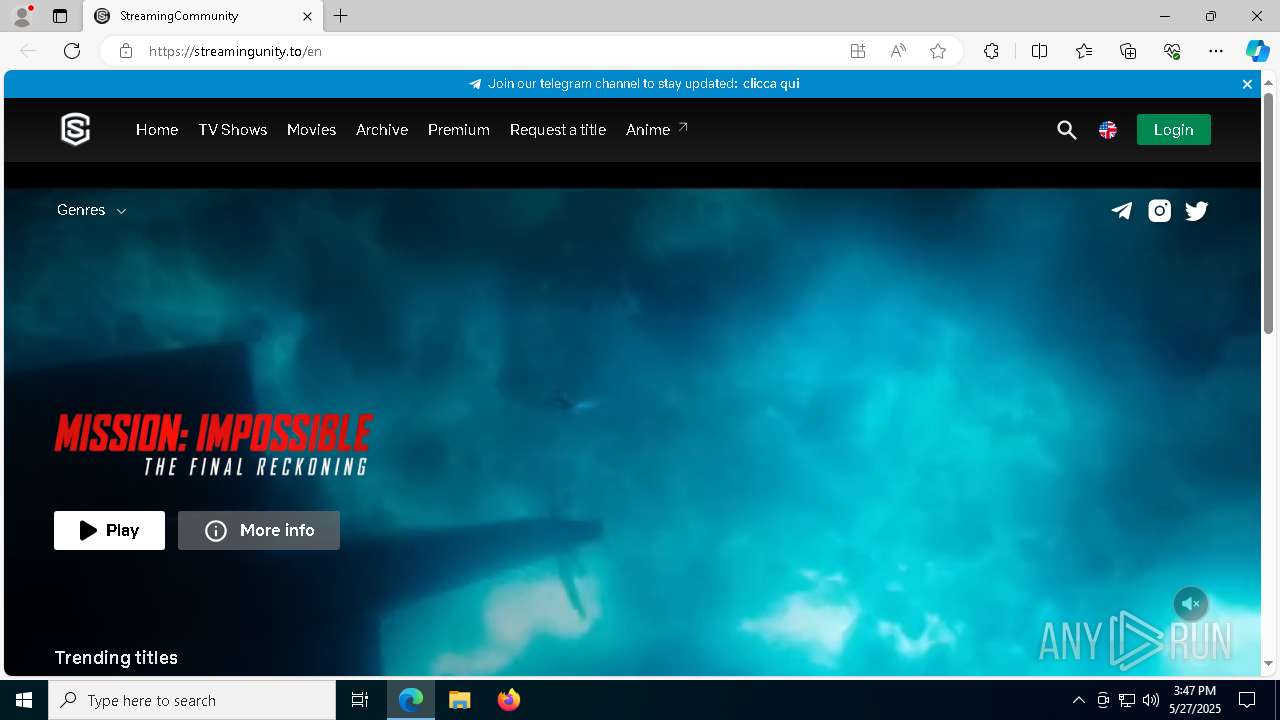Unmute the trailer with speaker icon
The image size is (1280, 720).
[x=1191, y=604]
